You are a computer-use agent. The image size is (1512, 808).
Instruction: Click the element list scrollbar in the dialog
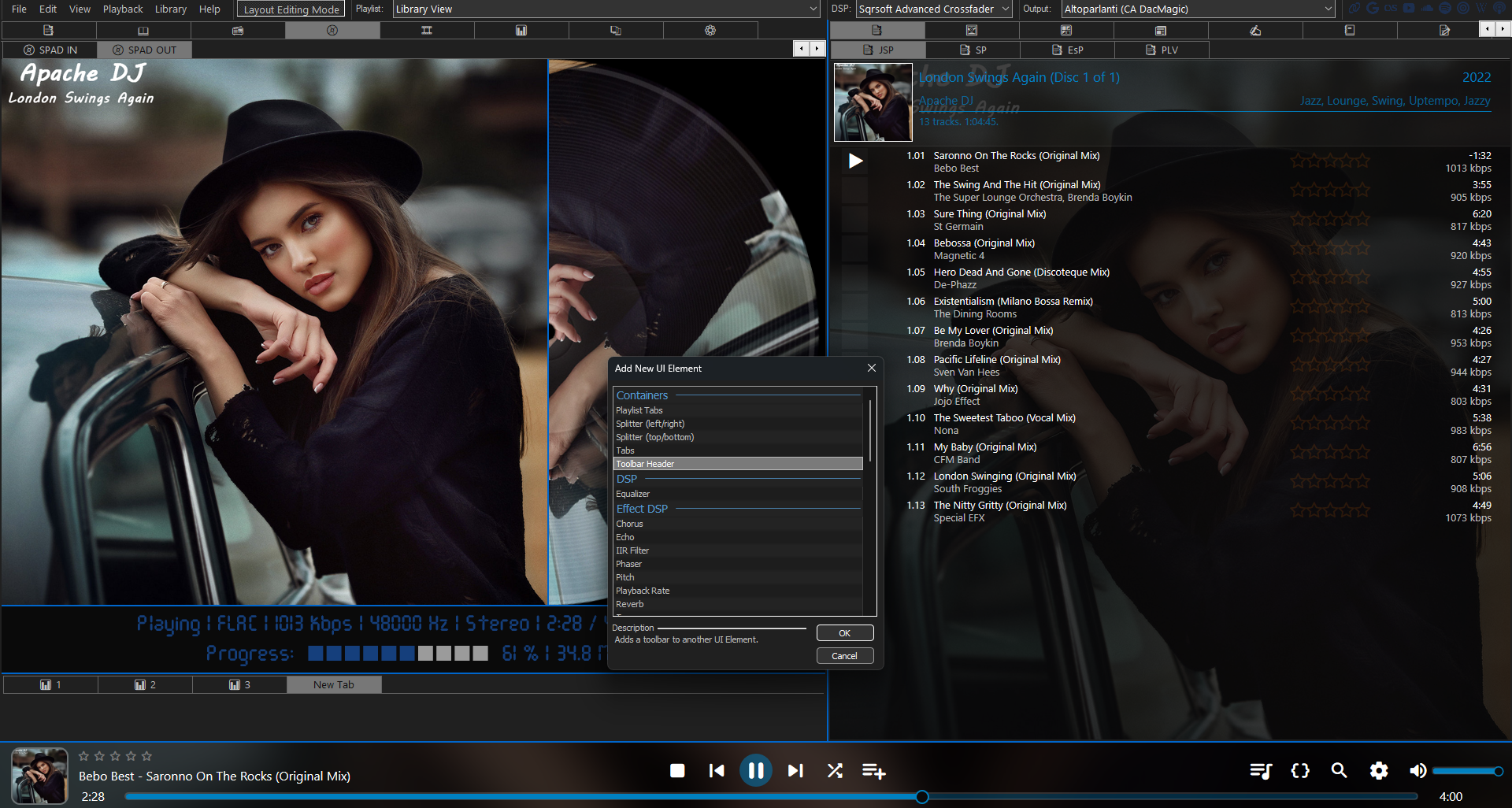pyautogui.click(x=870, y=431)
